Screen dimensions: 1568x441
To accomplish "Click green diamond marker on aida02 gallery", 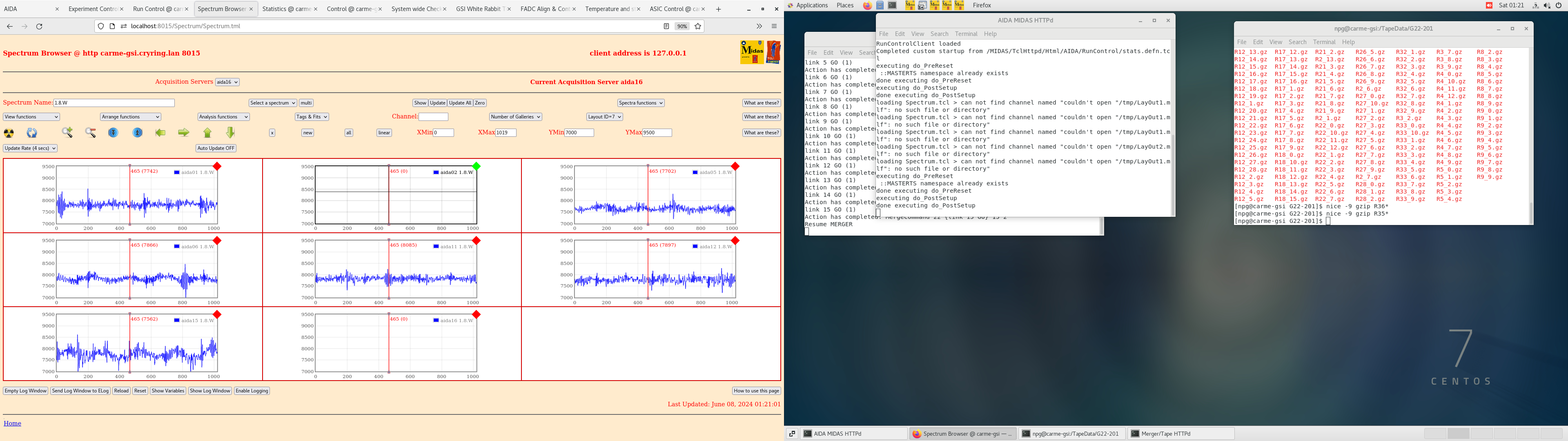I will tap(477, 166).
